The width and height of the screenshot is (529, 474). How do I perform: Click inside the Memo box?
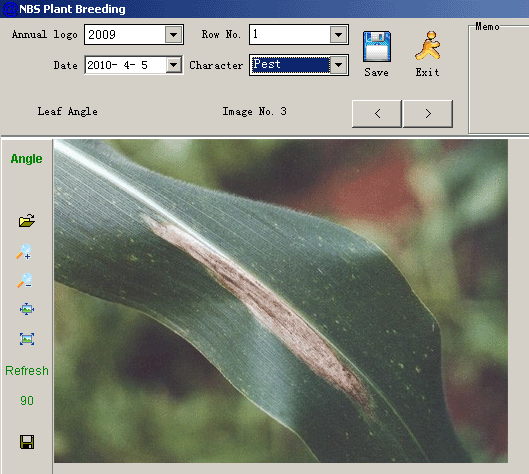pyautogui.click(x=499, y=81)
